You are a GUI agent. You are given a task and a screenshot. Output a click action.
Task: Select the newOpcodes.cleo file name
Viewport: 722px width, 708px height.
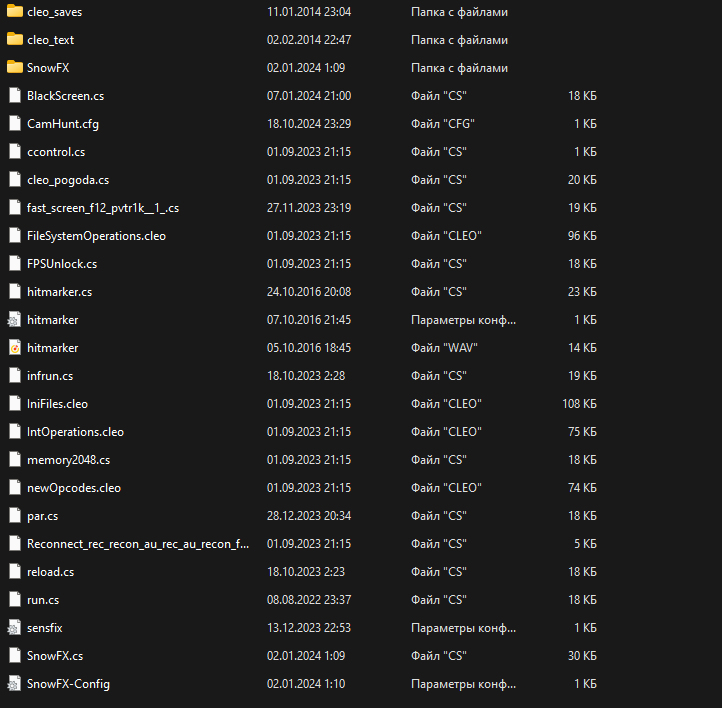point(73,488)
